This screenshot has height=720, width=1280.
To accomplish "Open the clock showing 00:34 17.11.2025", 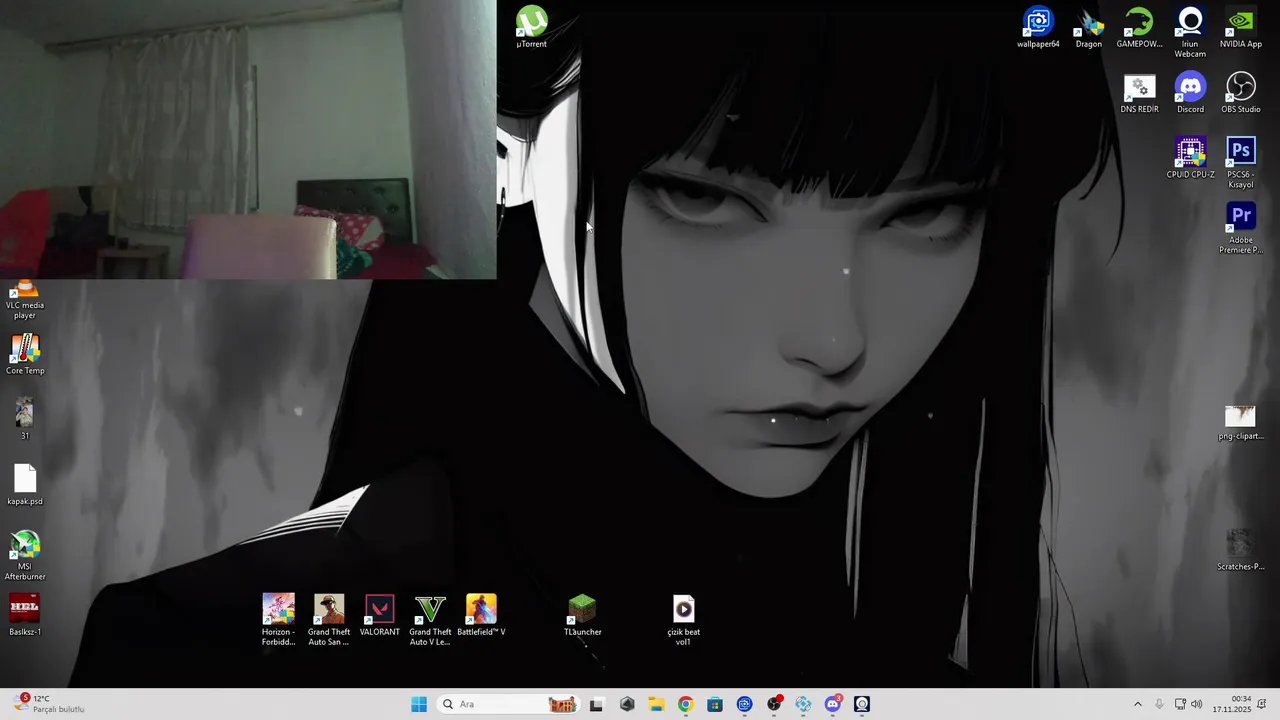I will point(1232,704).
